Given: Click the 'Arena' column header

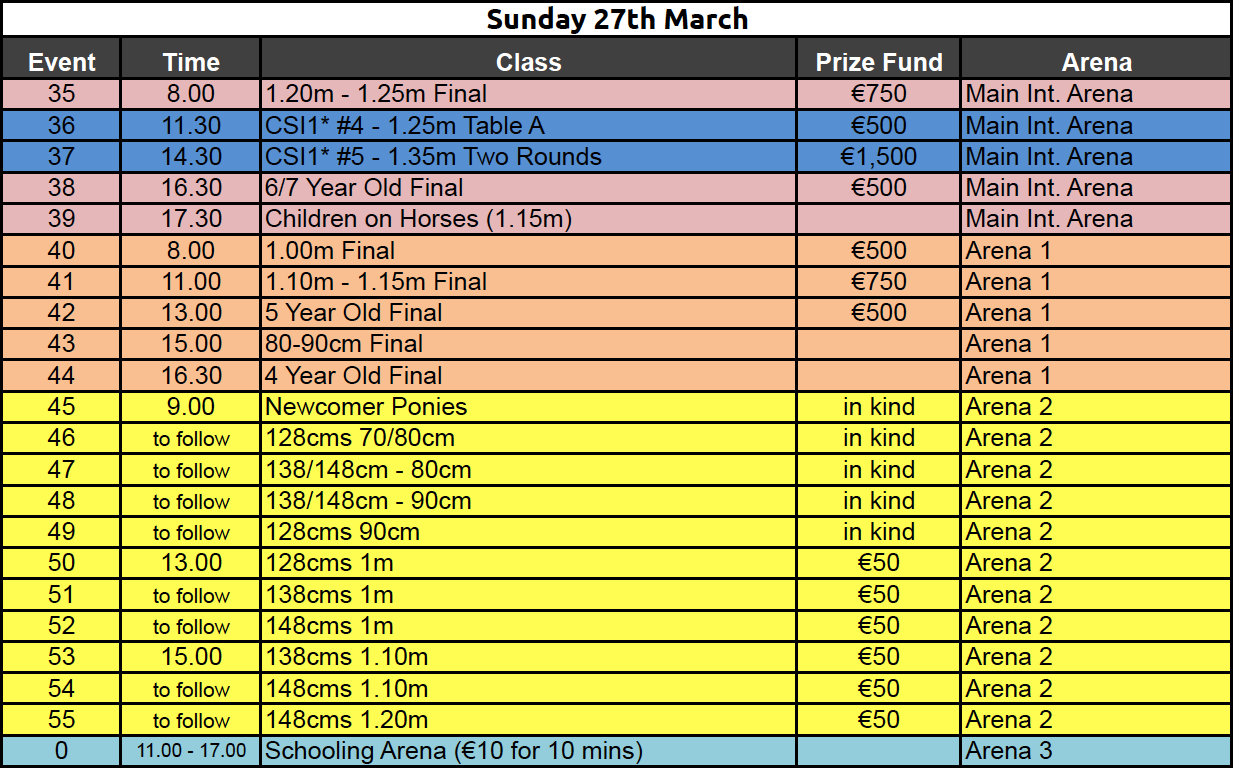Looking at the screenshot, I should tap(1096, 60).
